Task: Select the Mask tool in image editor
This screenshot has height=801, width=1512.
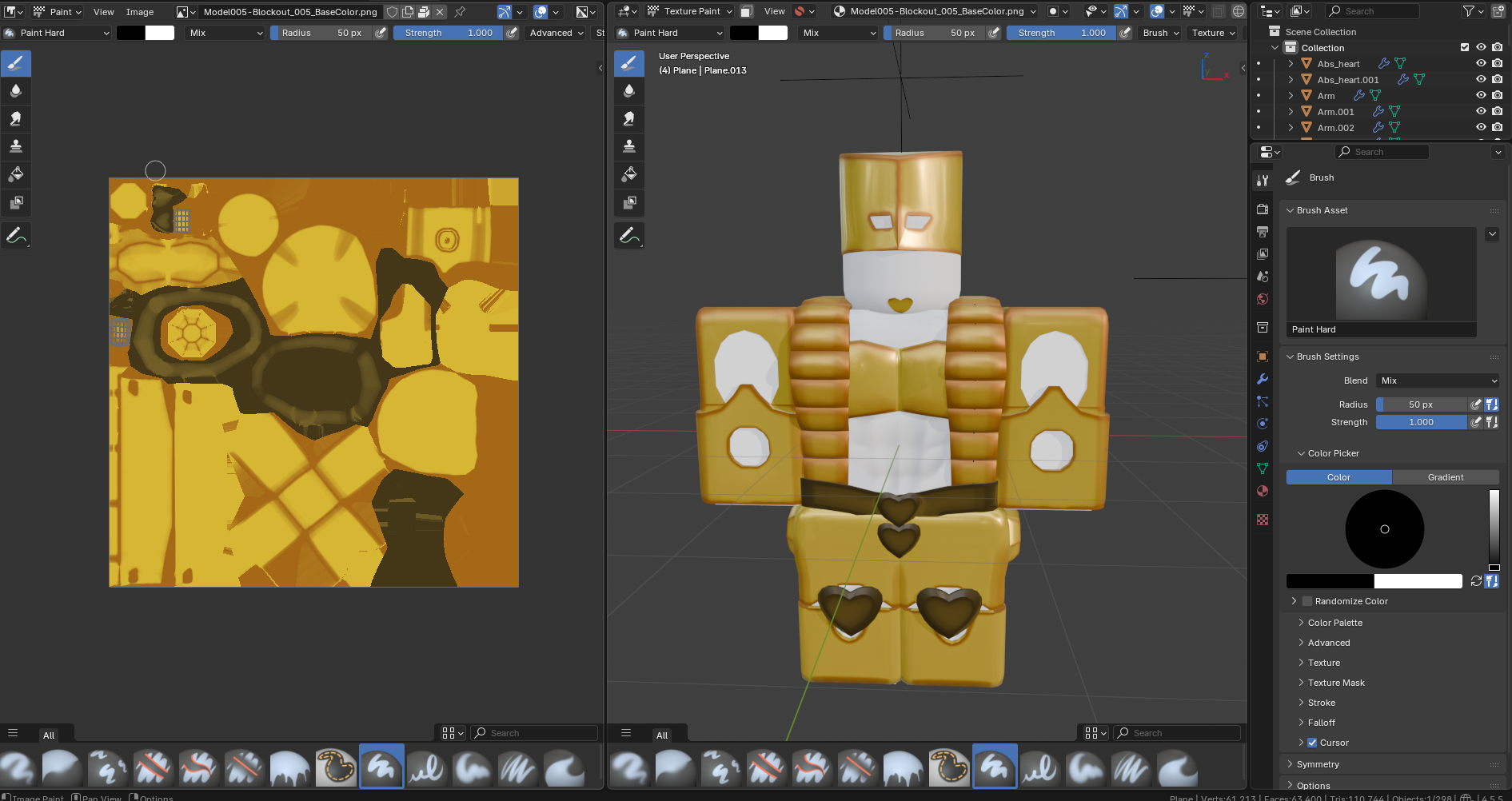Action: 16,203
